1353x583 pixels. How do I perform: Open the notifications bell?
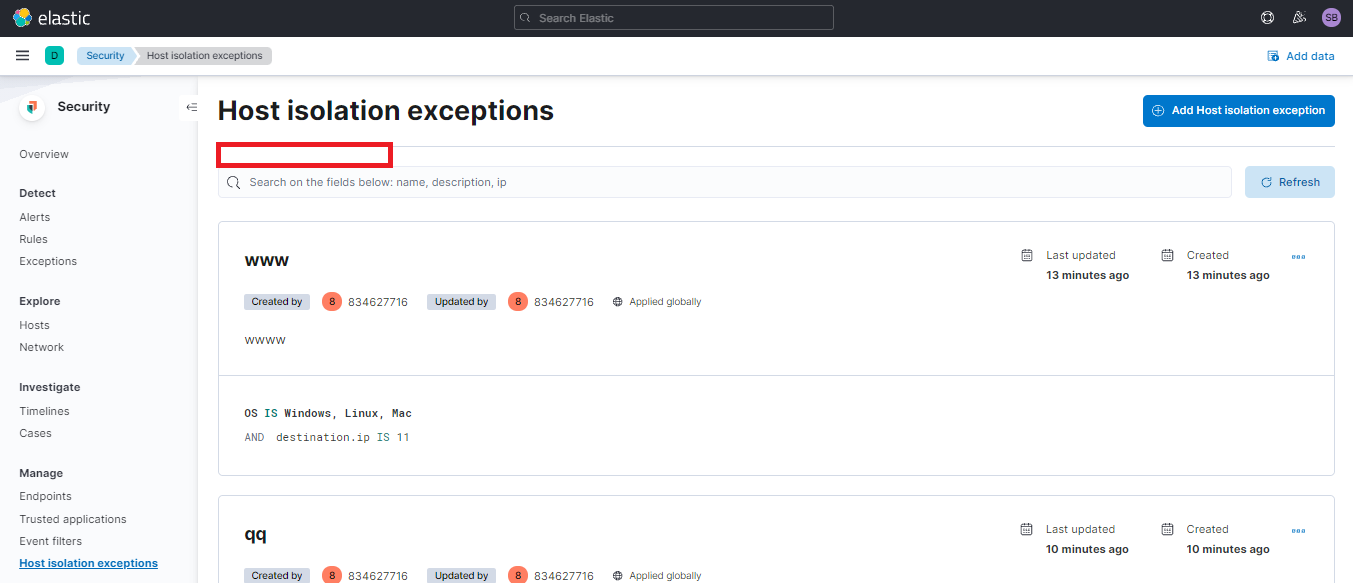pyautogui.click(x=1299, y=17)
